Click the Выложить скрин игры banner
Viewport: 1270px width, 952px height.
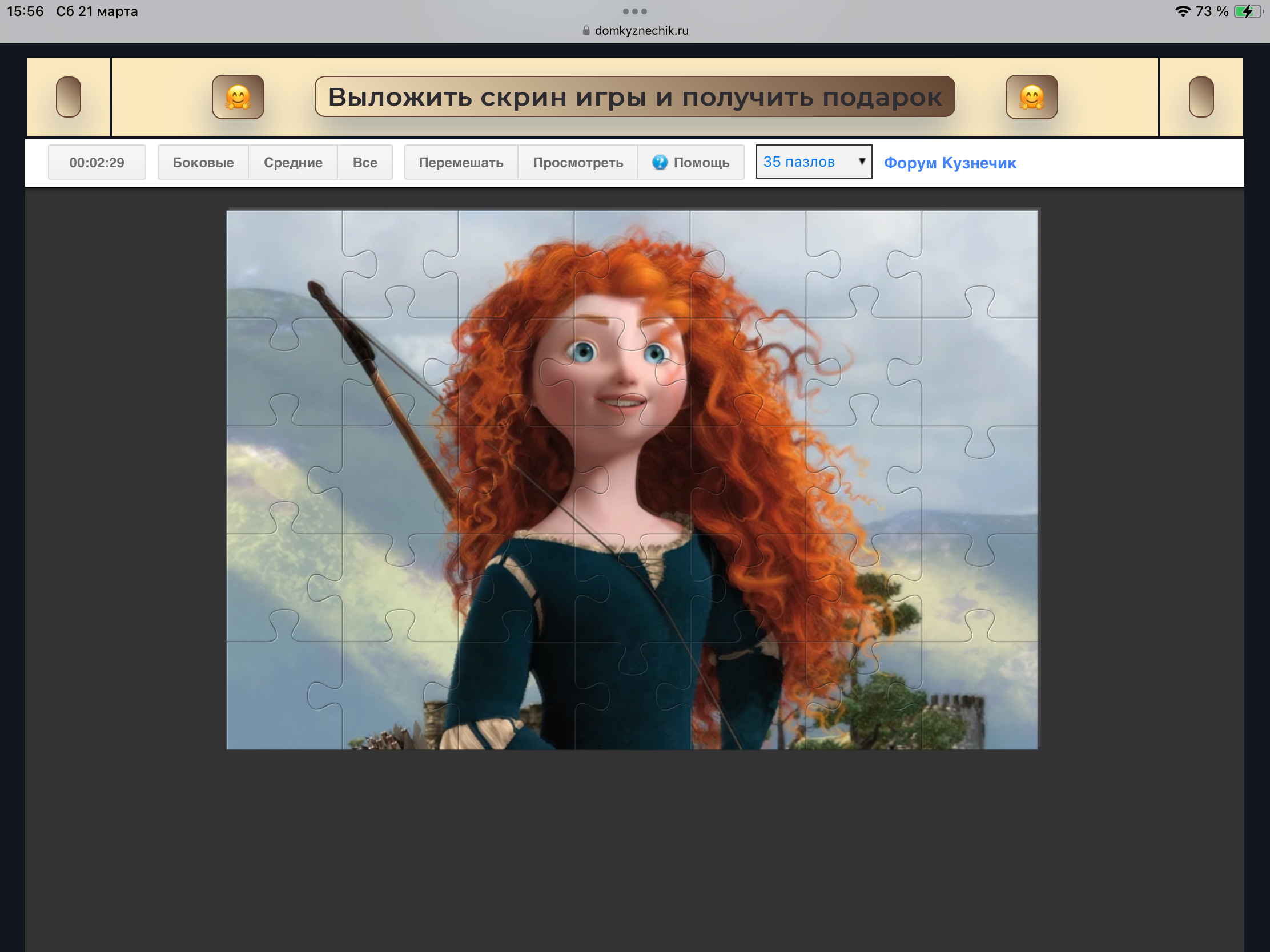[634, 97]
